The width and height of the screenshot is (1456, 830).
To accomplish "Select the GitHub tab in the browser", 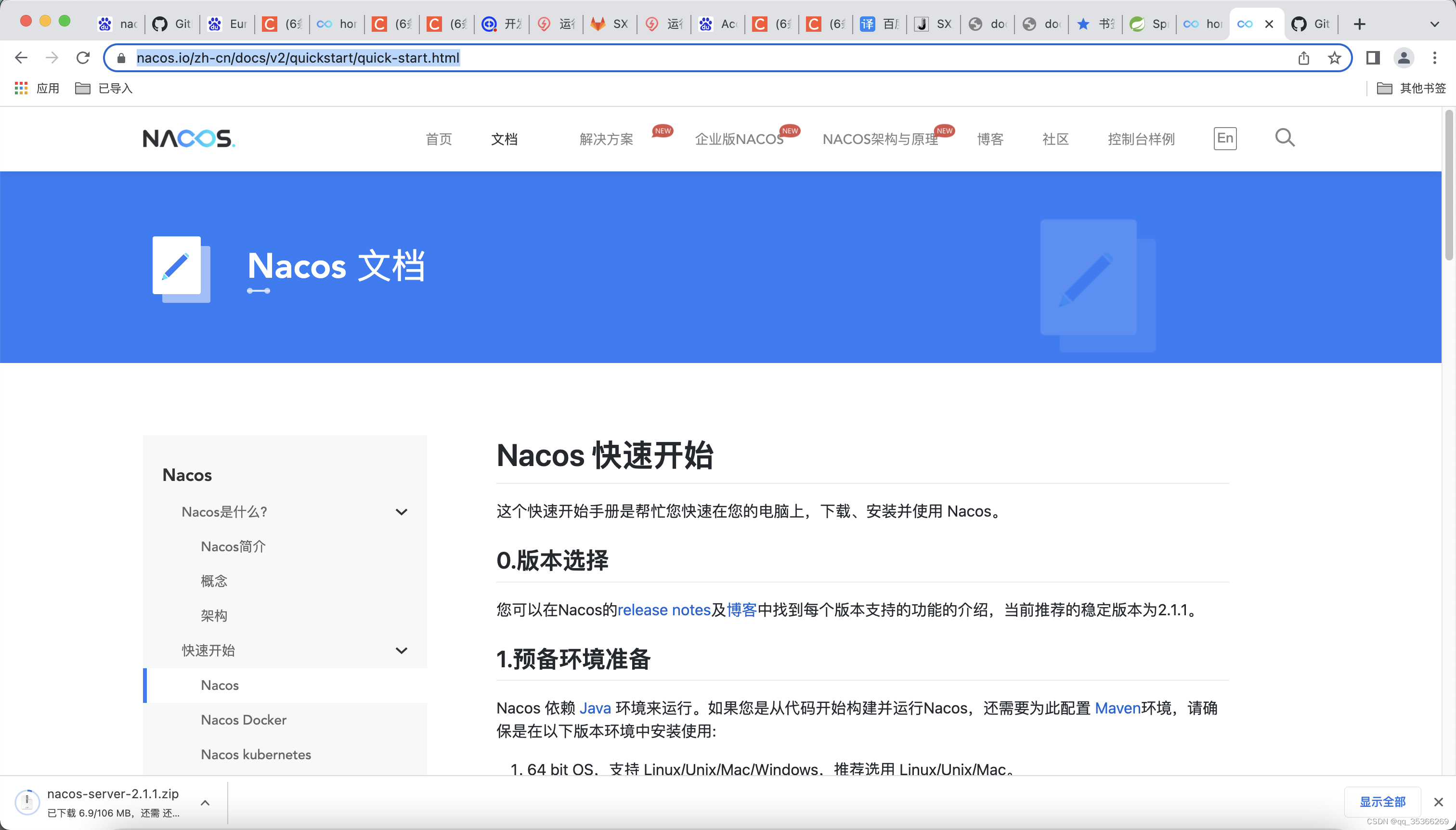I will click(x=170, y=24).
